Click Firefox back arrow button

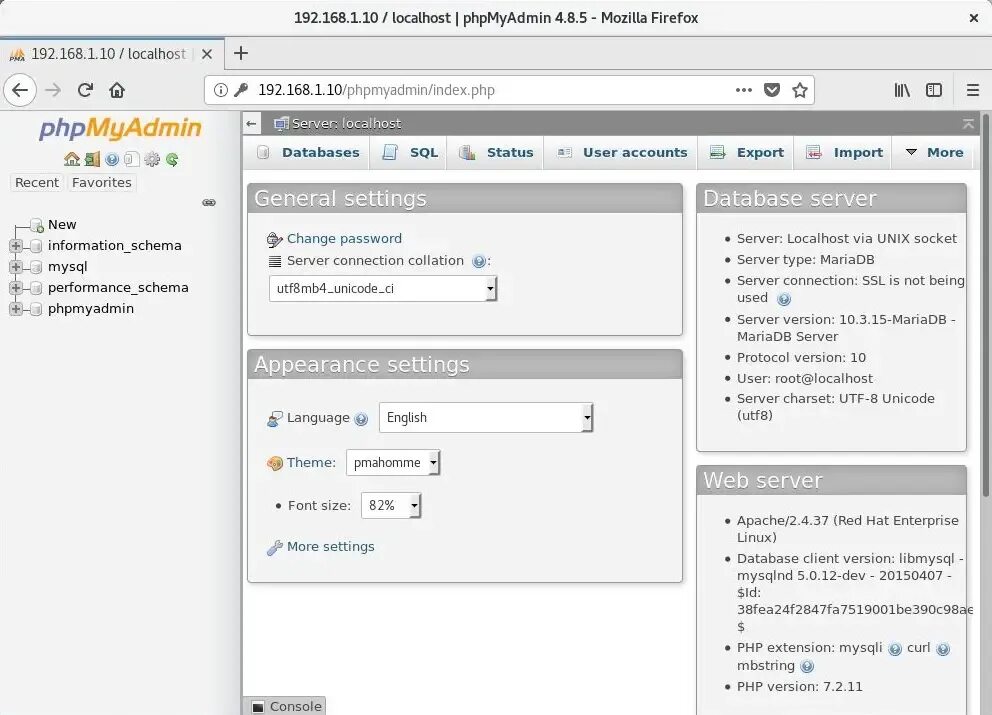pyautogui.click(x=20, y=90)
